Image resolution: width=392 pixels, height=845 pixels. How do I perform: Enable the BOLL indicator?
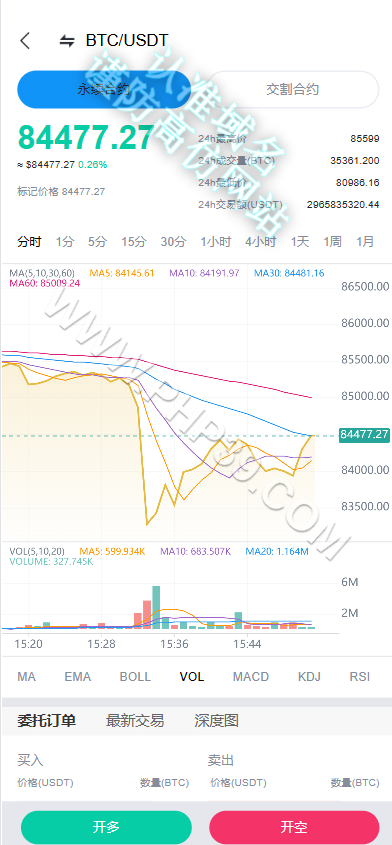pyautogui.click(x=135, y=677)
